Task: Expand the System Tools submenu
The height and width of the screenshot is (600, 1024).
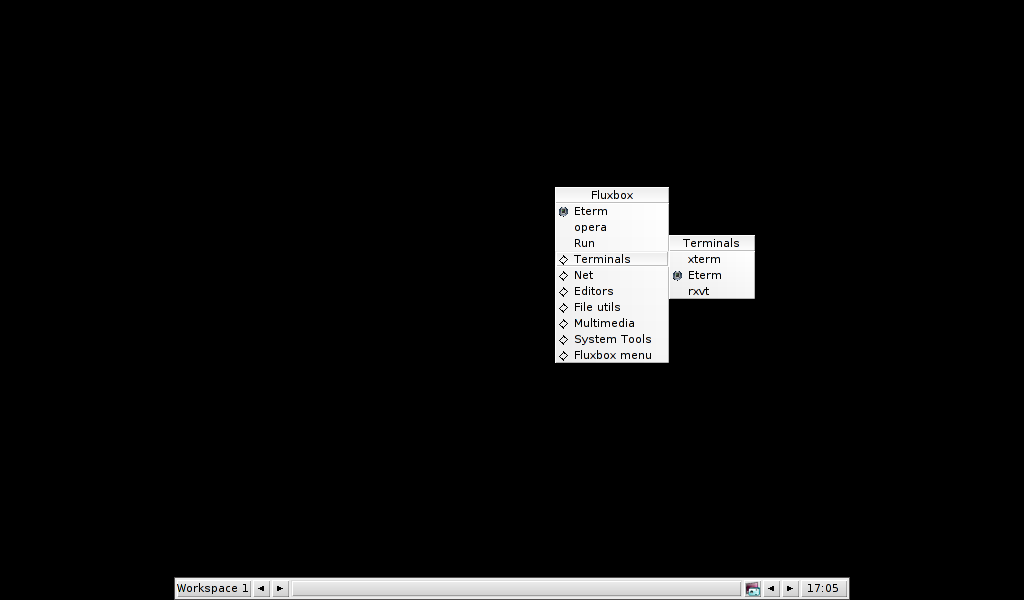Action: point(611,339)
